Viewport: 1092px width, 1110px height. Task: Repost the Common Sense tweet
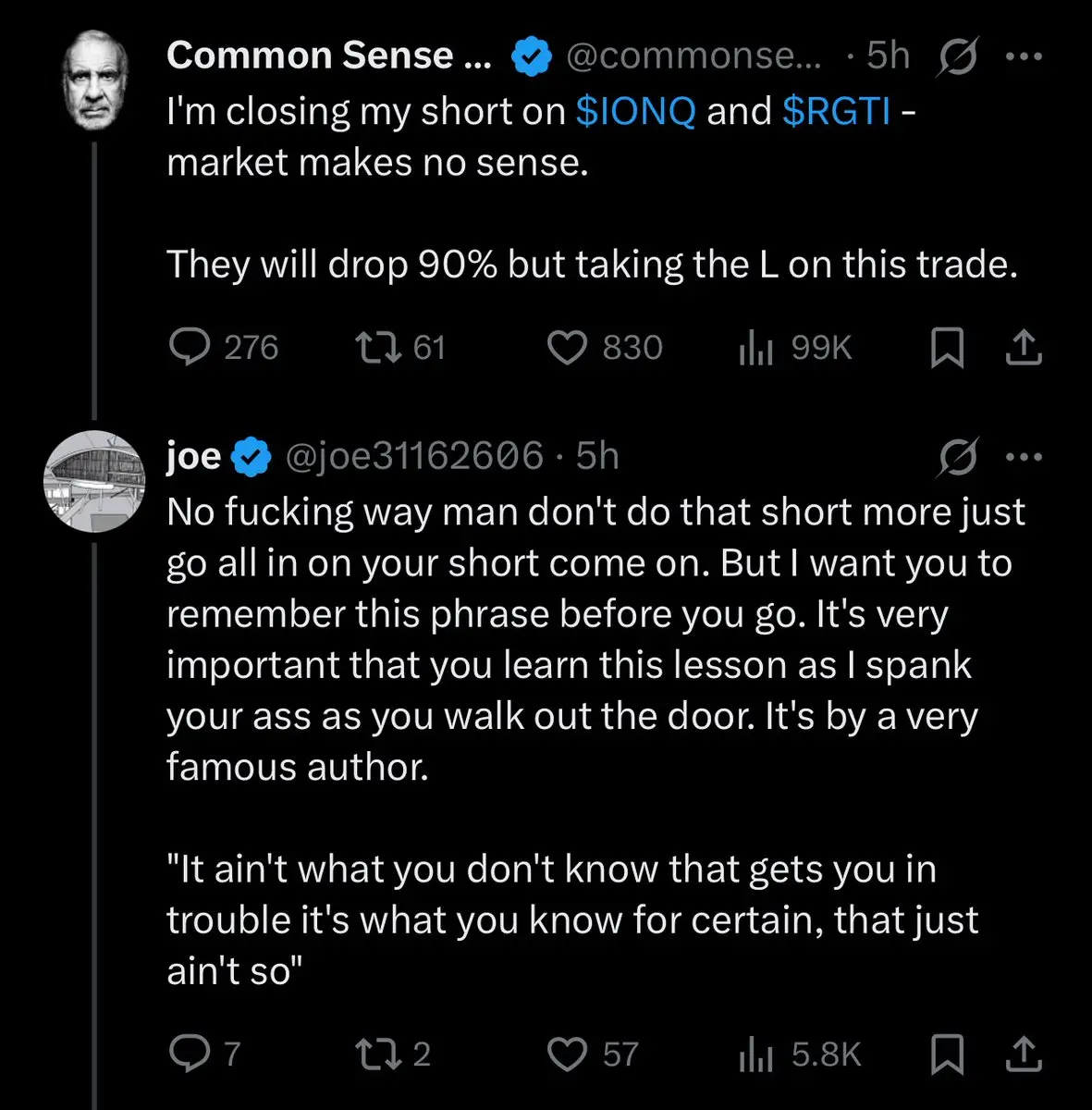point(377,348)
